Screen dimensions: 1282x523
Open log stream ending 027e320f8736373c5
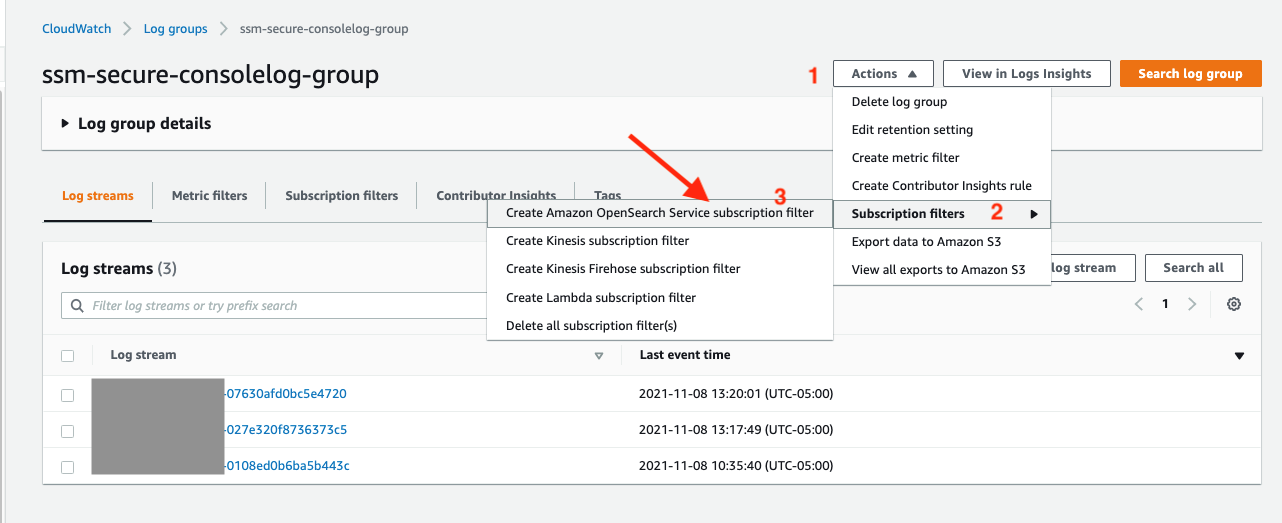click(286, 430)
